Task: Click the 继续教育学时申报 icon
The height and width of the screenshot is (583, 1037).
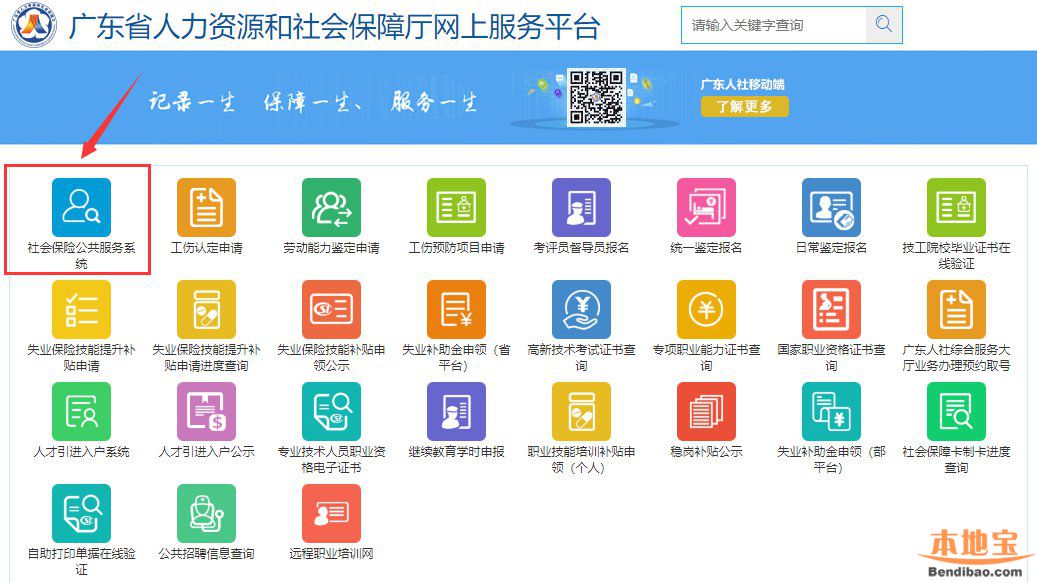Action: (456, 412)
